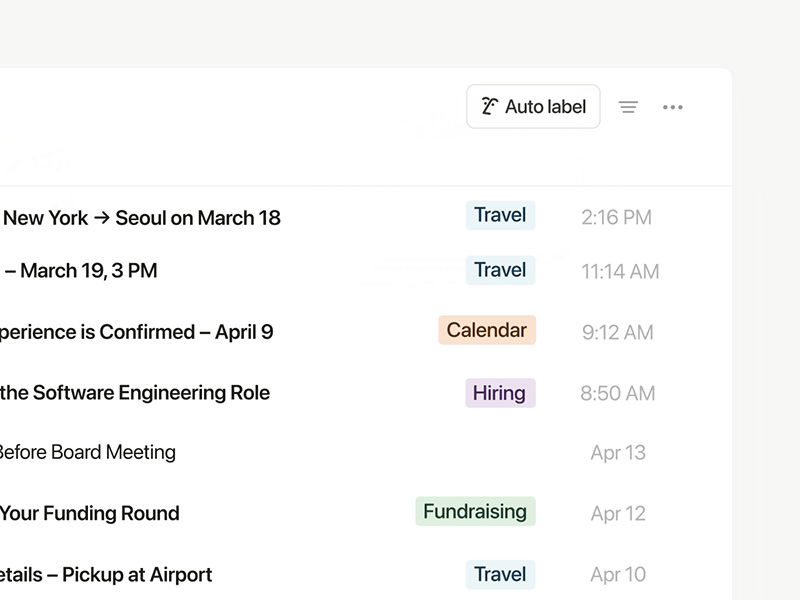Open the Your Funding Round email
The height and width of the screenshot is (600, 800).
pos(90,514)
